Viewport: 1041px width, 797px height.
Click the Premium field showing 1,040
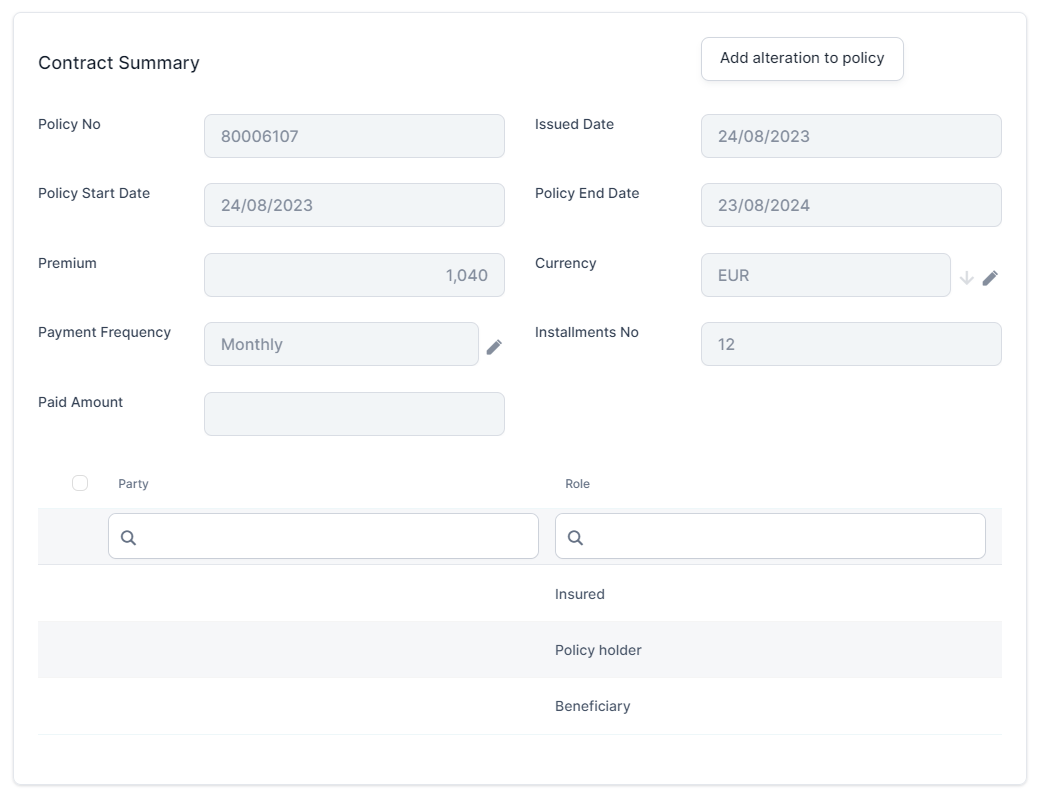coord(354,275)
